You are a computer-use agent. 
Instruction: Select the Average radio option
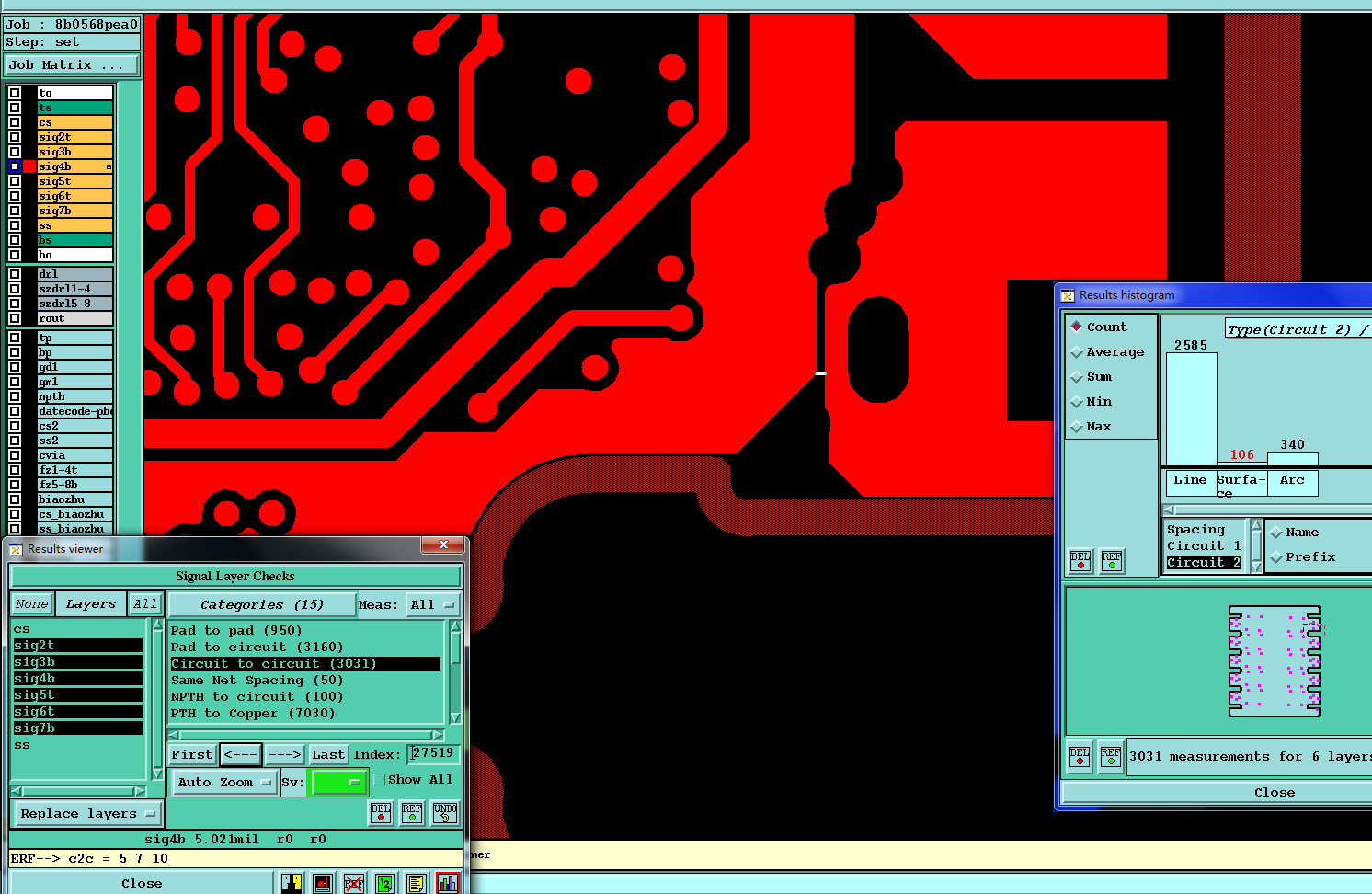coord(1076,352)
